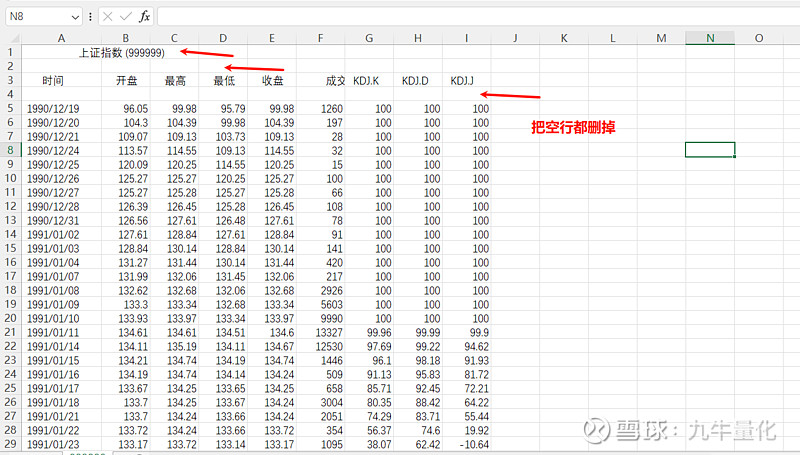Click the KDJ.K header cell
This screenshot has width=800, height=455.
(x=366, y=81)
